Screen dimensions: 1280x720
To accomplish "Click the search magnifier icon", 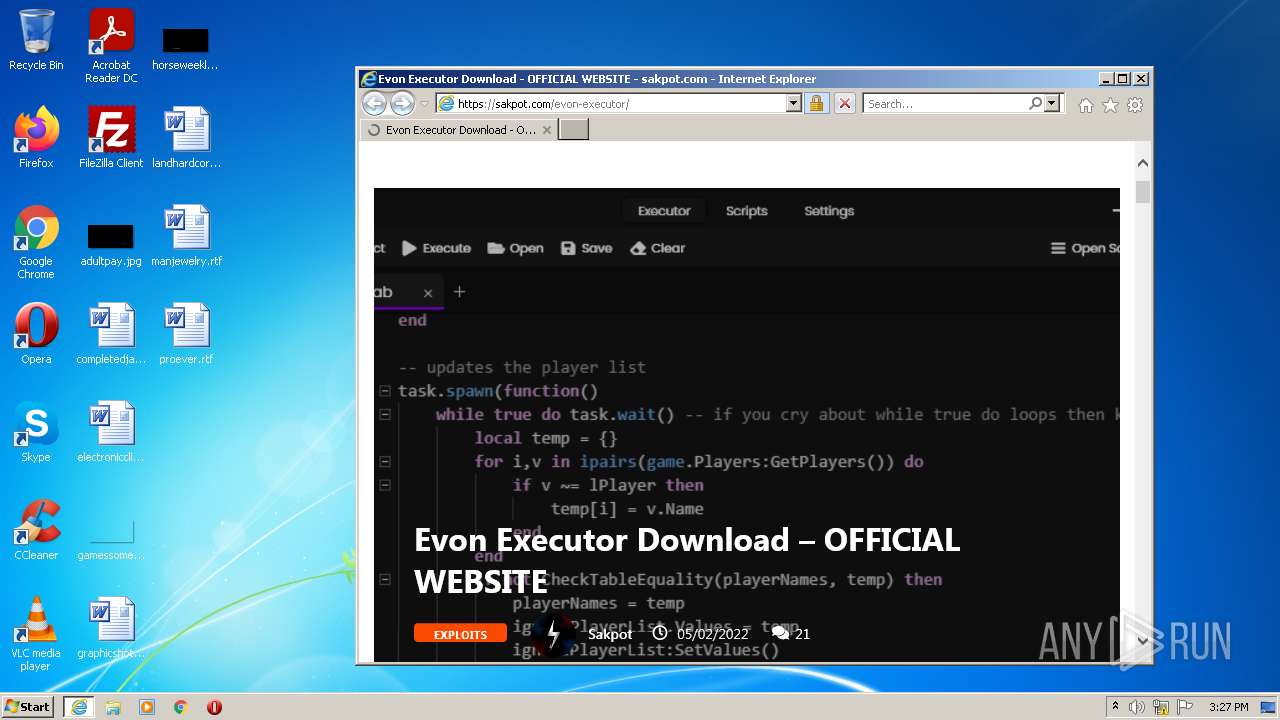I will point(1035,103).
